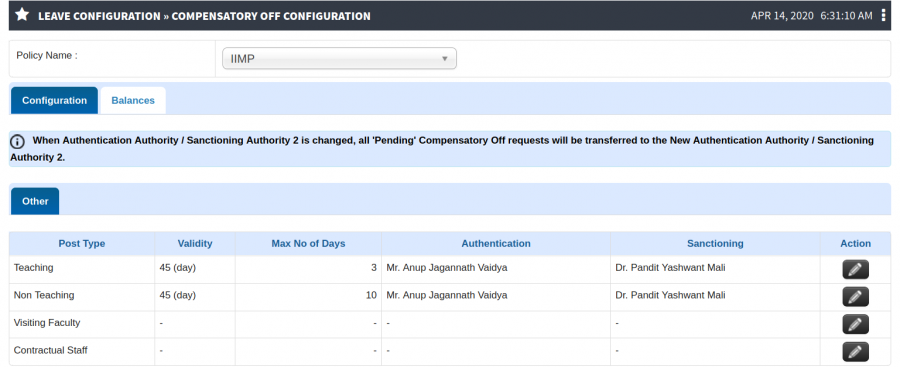Click max days value 3 in Teaching row
The image size is (900, 367).
click(x=374, y=268)
